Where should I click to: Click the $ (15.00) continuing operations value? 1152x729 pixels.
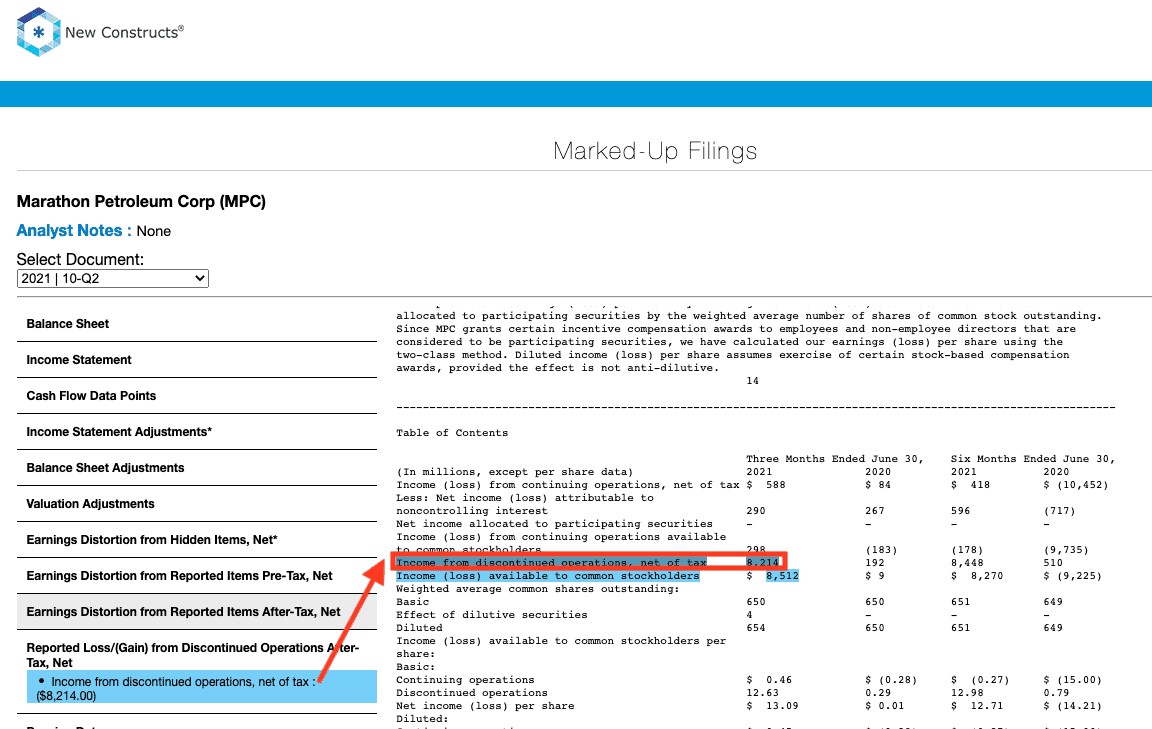[1073, 680]
